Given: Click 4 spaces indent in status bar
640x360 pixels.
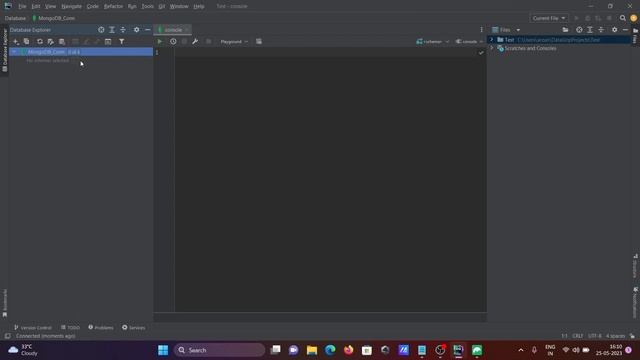Looking at the screenshot, I should click(x=615, y=336).
